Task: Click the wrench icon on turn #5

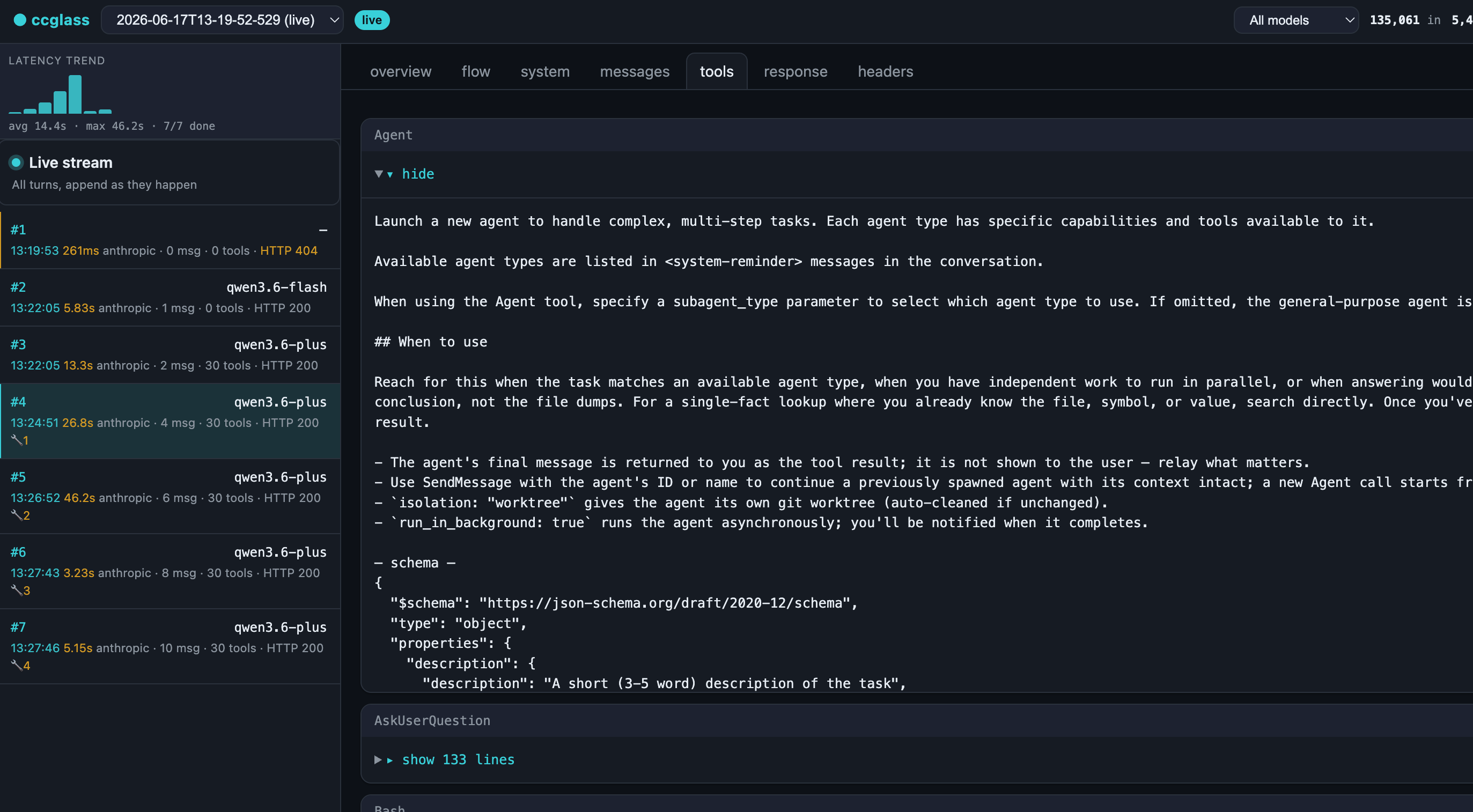Action: click(17, 515)
